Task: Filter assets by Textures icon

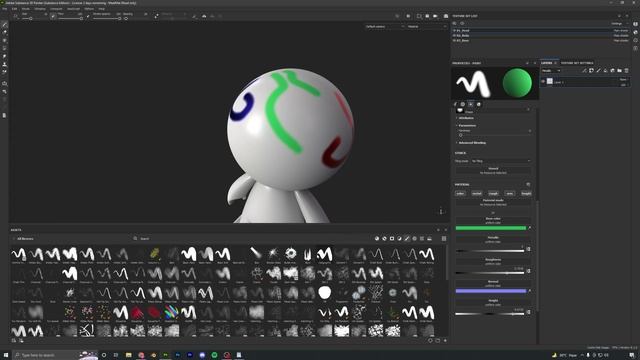Action: click(x=422, y=238)
